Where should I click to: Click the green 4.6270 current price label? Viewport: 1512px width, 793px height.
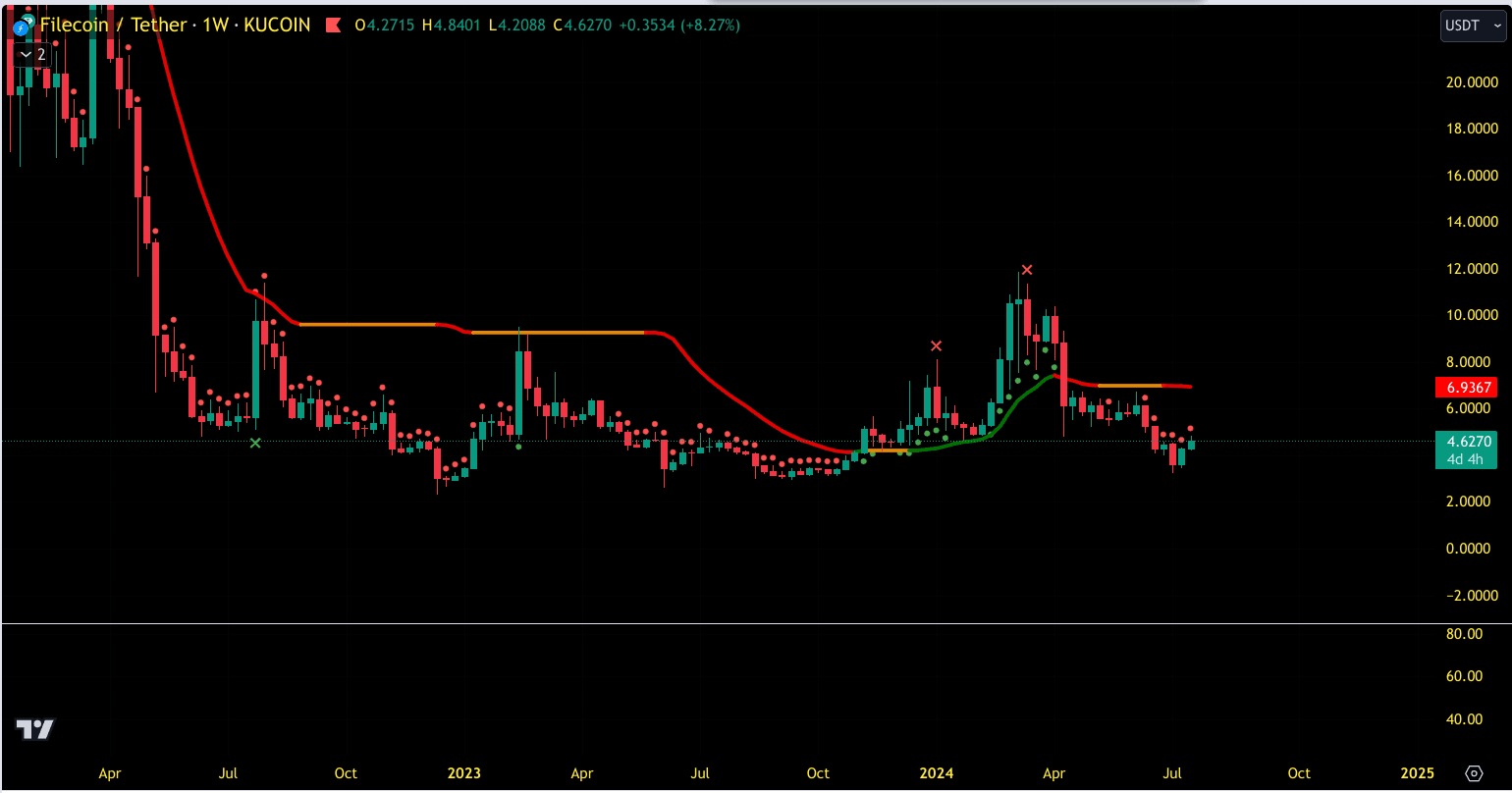1469,442
